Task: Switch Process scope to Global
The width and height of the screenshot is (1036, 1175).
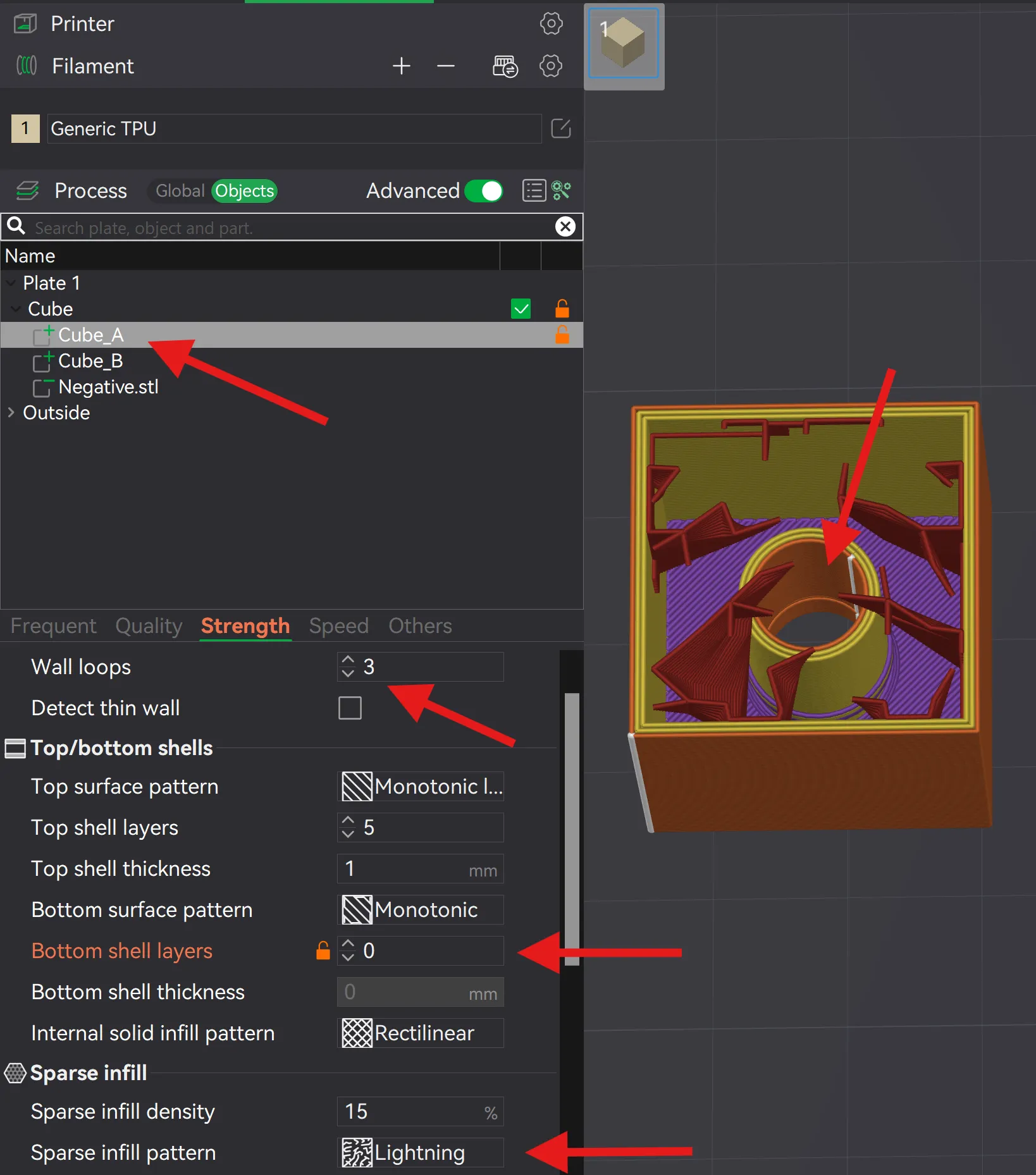Action: 180,190
